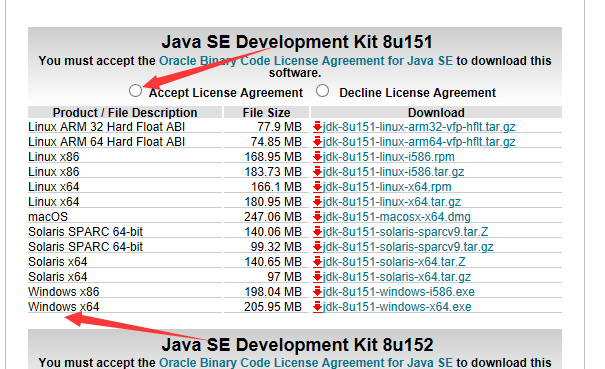This screenshot has height=369, width=605.
Task: Click the Windows x86 product description
Action: (64, 292)
